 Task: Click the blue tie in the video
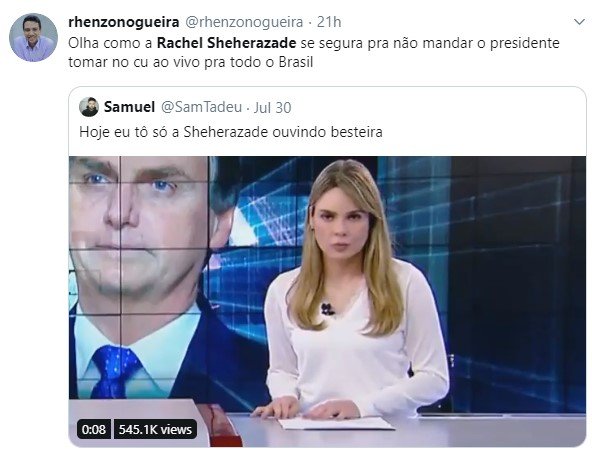(115, 372)
